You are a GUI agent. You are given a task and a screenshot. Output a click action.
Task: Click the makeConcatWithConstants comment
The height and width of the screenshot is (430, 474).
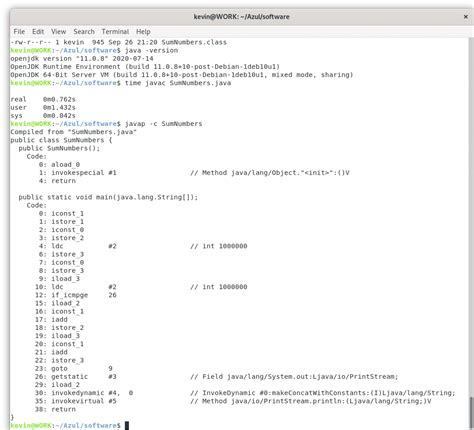(x=323, y=393)
